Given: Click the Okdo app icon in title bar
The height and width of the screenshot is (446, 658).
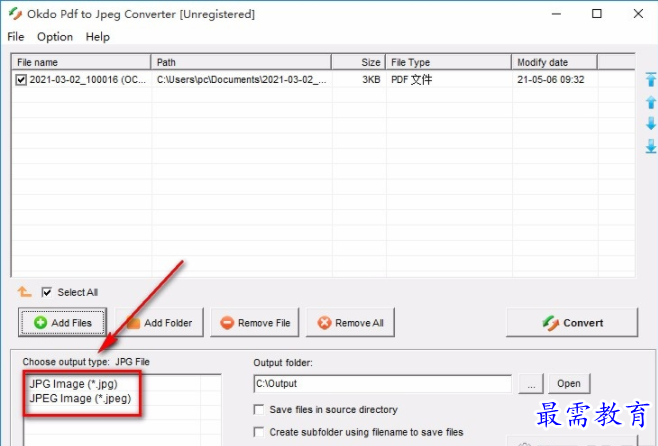Looking at the screenshot, I should [x=15, y=14].
